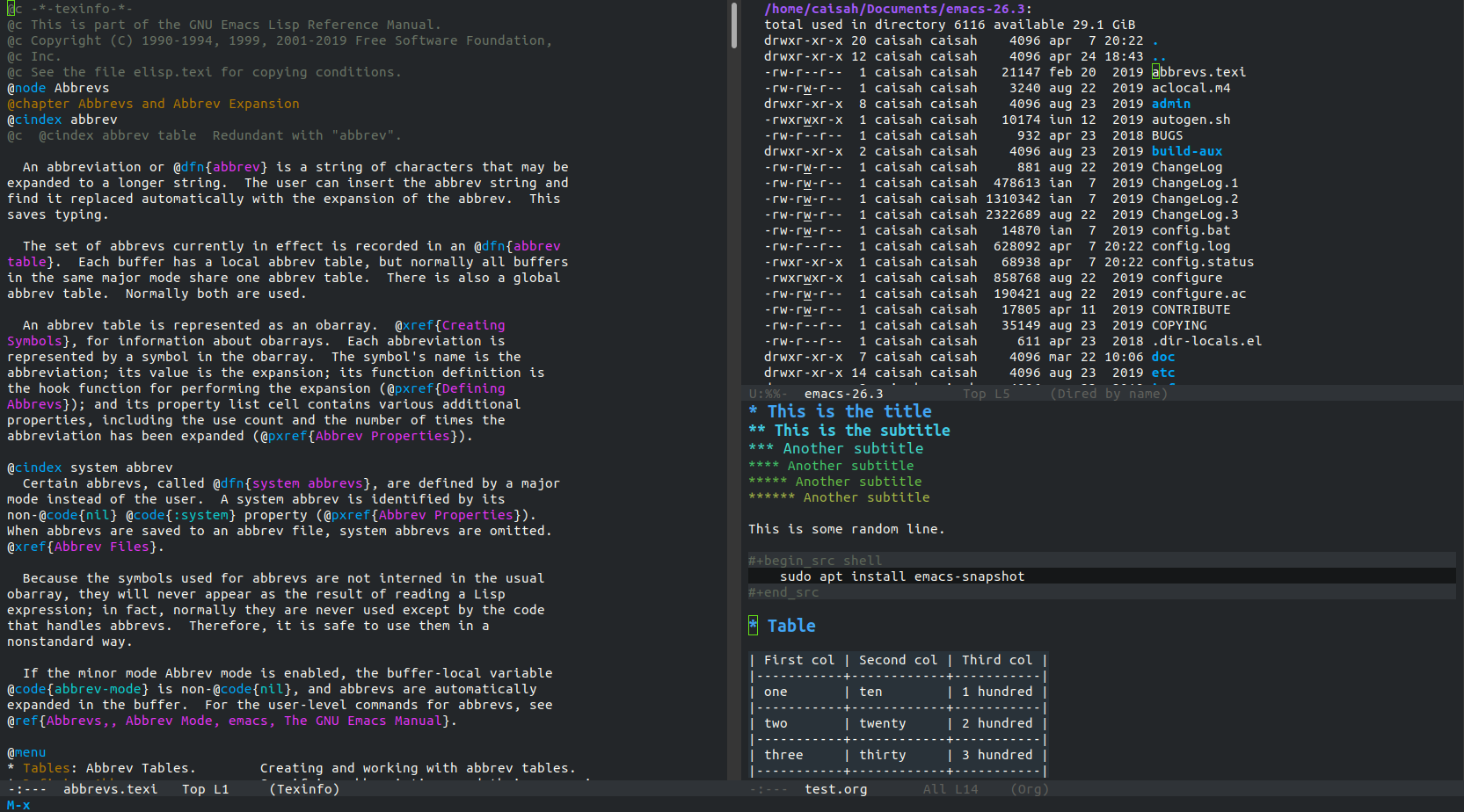
Task: Select config.bat file entry
Action: coord(1191,230)
